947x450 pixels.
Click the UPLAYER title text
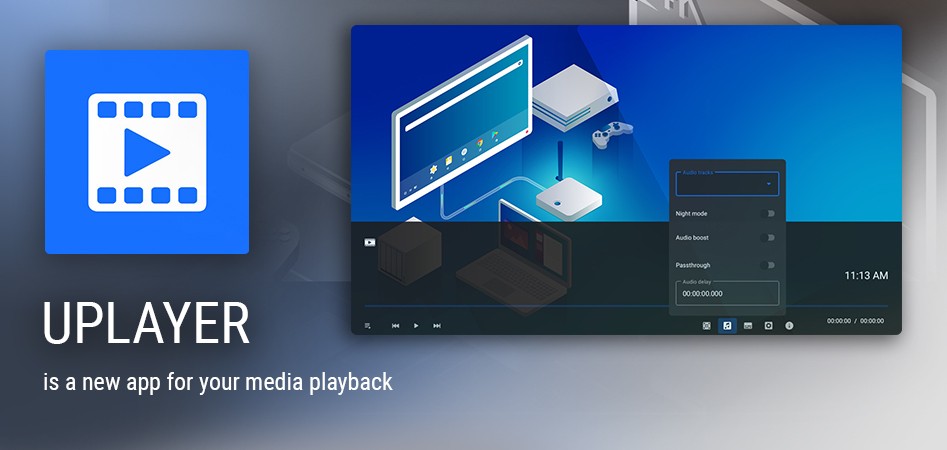[x=146, y=323]
